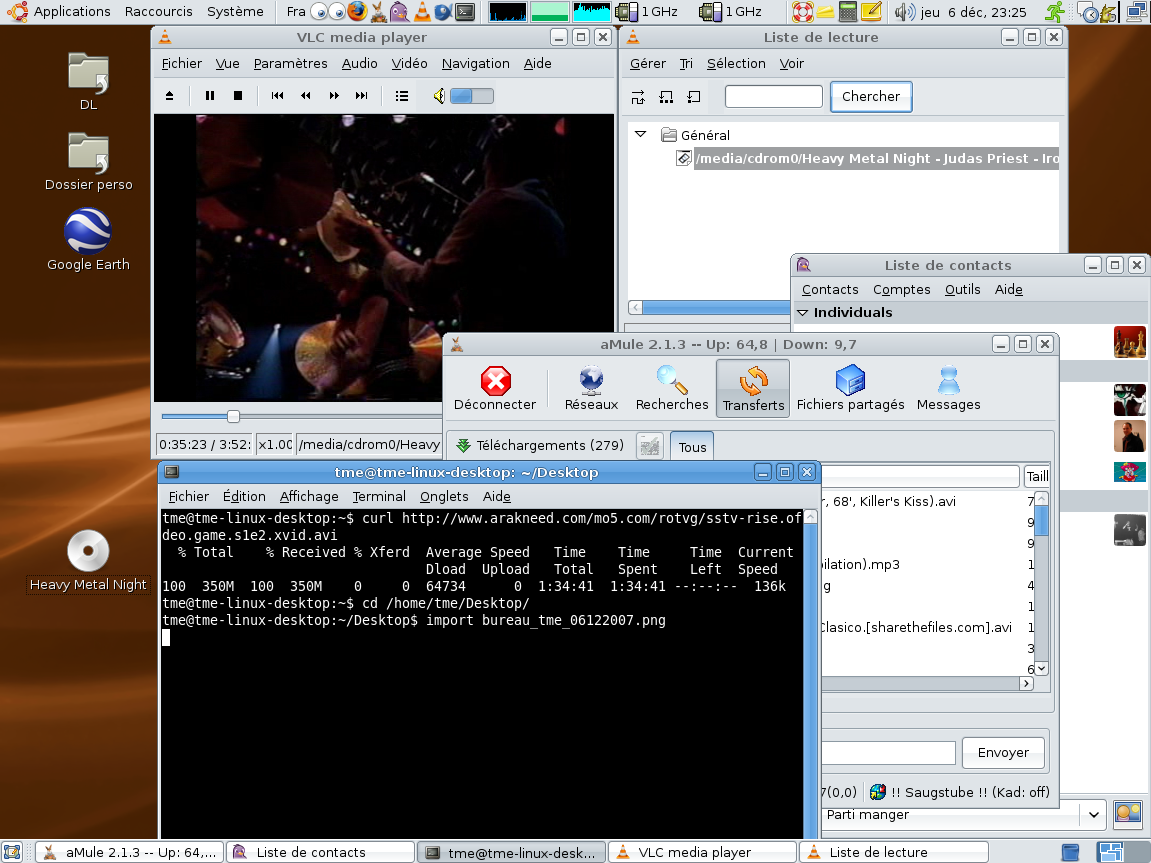Open VLC Navigation menu
This screenshot has height=863, width=1151.
click(x=476, y=63)
